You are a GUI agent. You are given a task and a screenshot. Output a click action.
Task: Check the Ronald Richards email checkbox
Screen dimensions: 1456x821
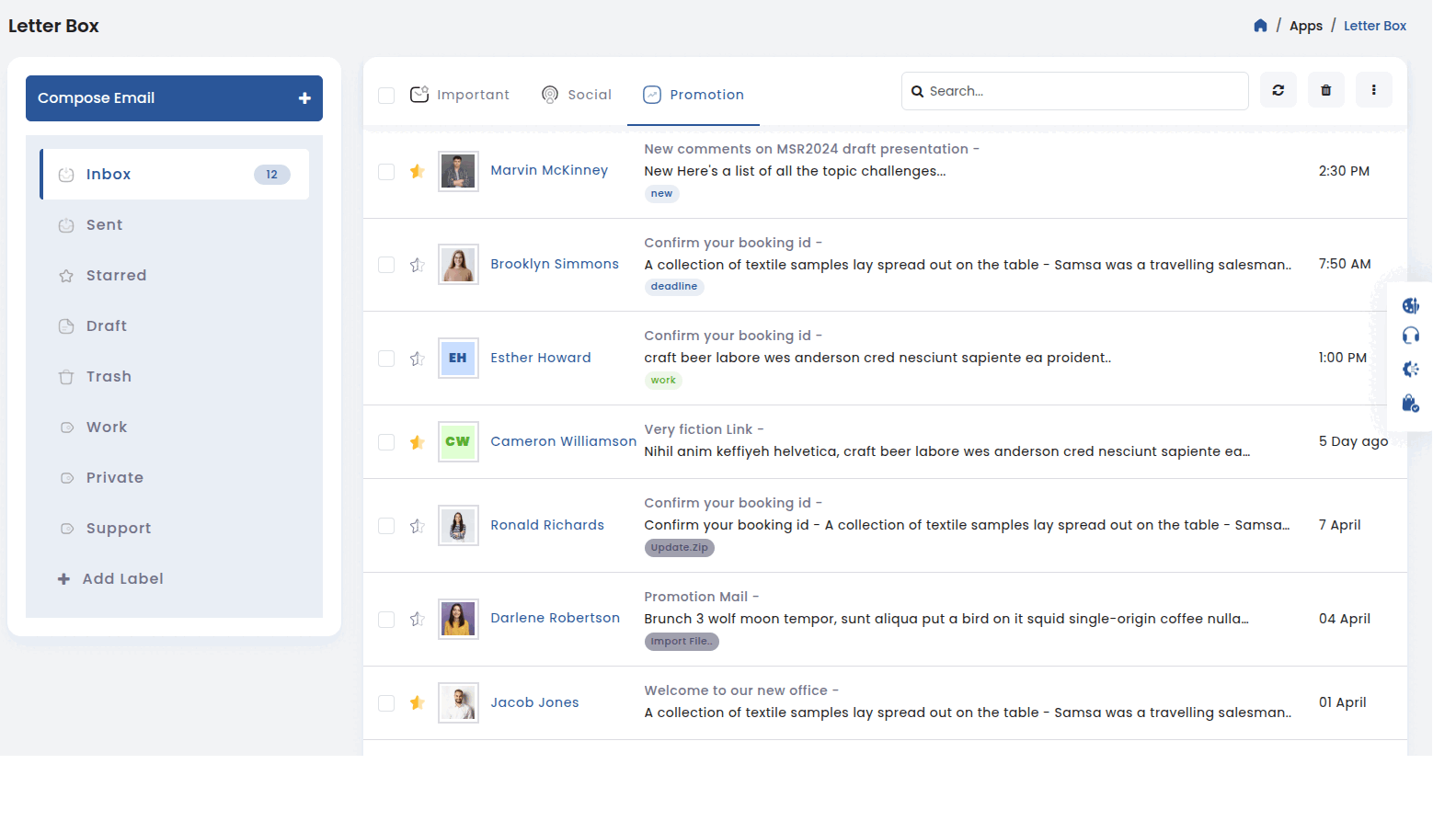(x=386, y=526)
